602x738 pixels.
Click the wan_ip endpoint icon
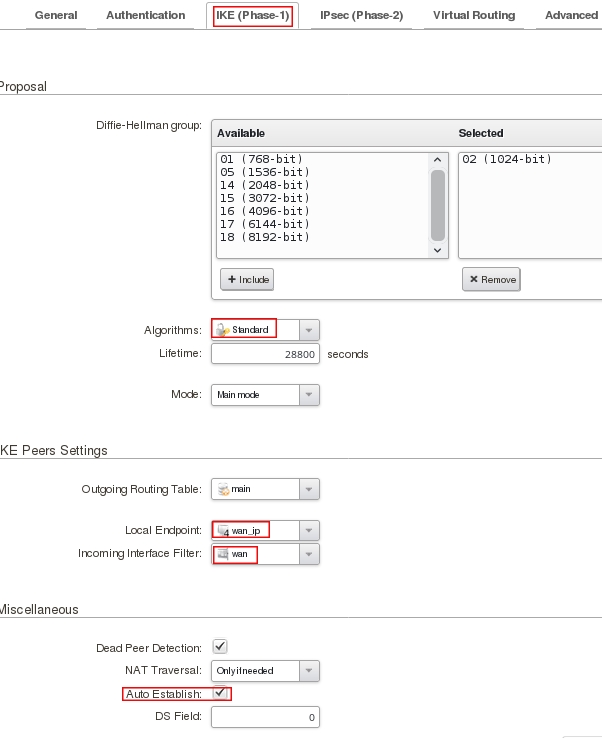[223, 530]
